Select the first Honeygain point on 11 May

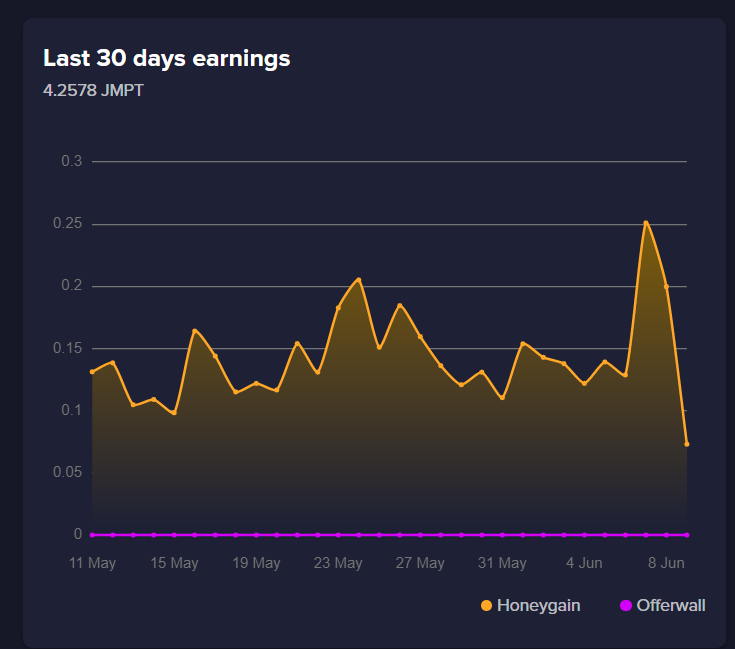pyautogui.click(x=92, y=372)
